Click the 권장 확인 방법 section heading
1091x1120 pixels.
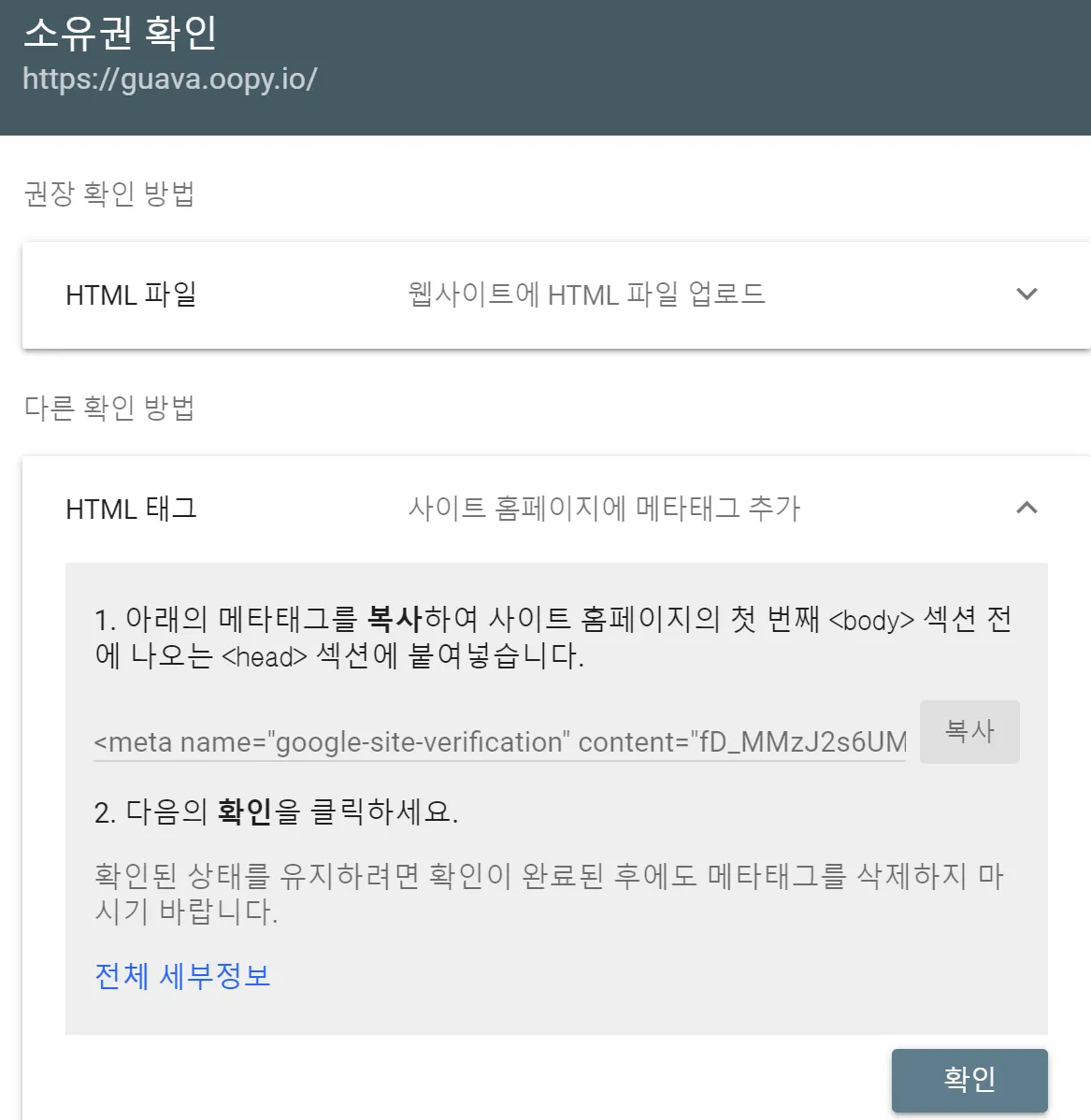(x=109, y=194)
